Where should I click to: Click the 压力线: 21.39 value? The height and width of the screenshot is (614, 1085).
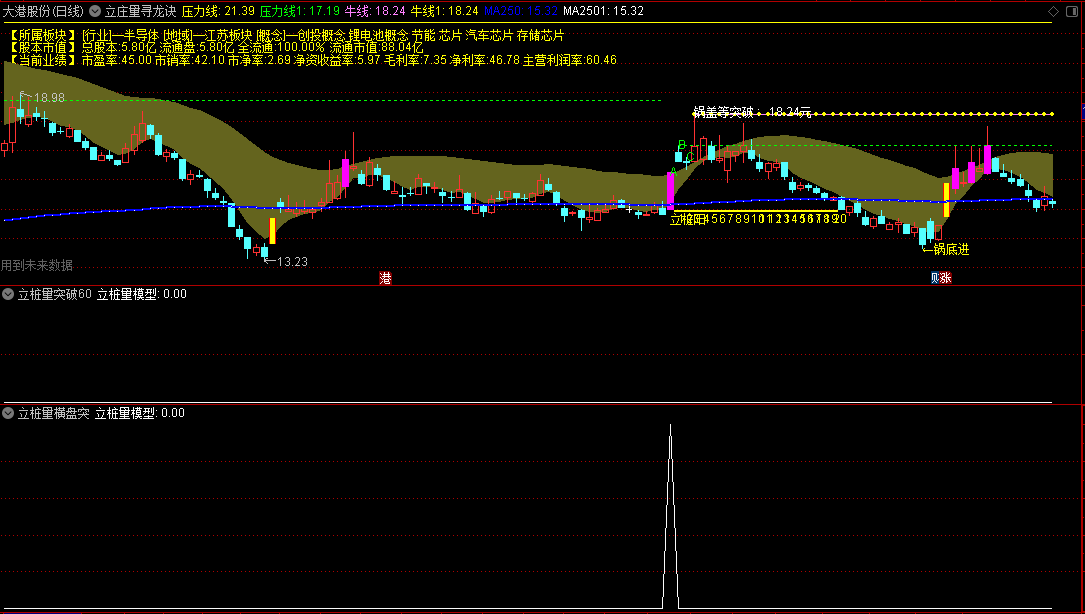[218, 11]
